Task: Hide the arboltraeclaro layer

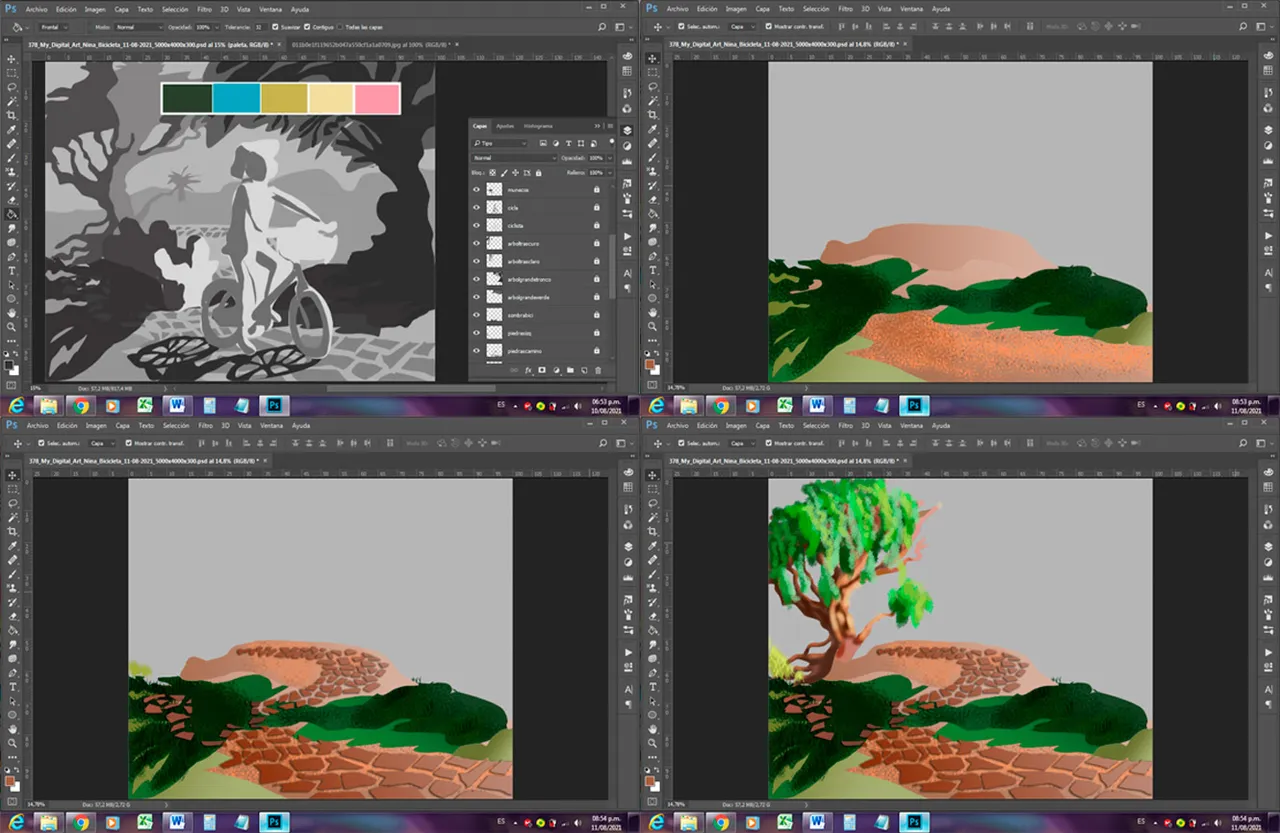Action: point(476,261)
